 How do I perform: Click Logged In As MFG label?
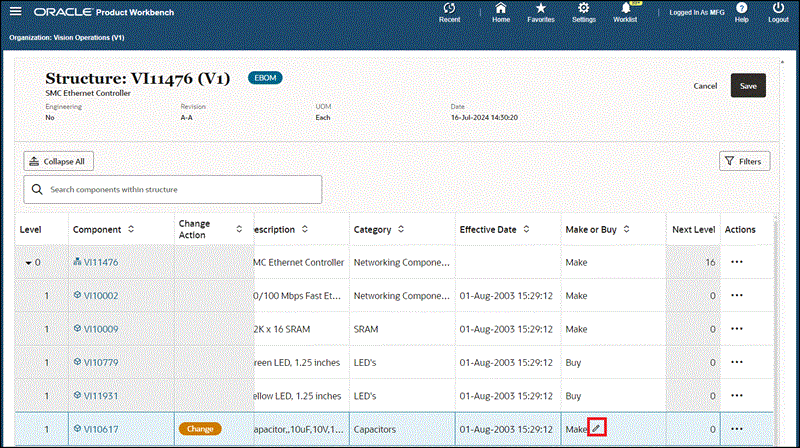[x=697, y=12]
